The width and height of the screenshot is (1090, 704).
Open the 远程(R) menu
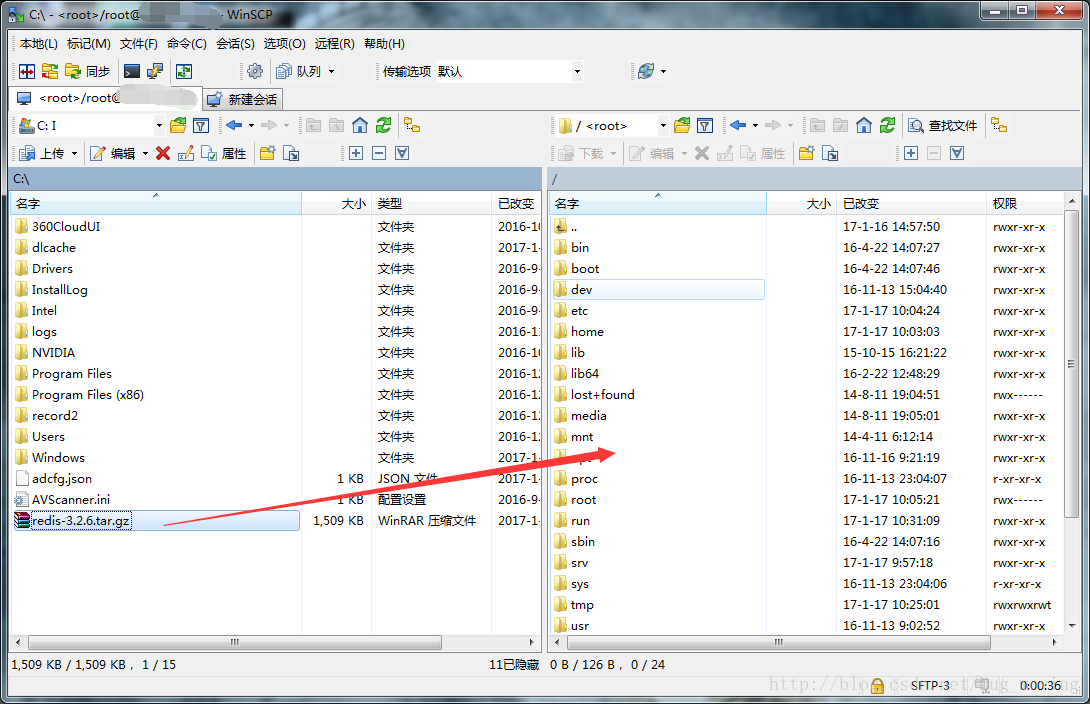point(334,44)
